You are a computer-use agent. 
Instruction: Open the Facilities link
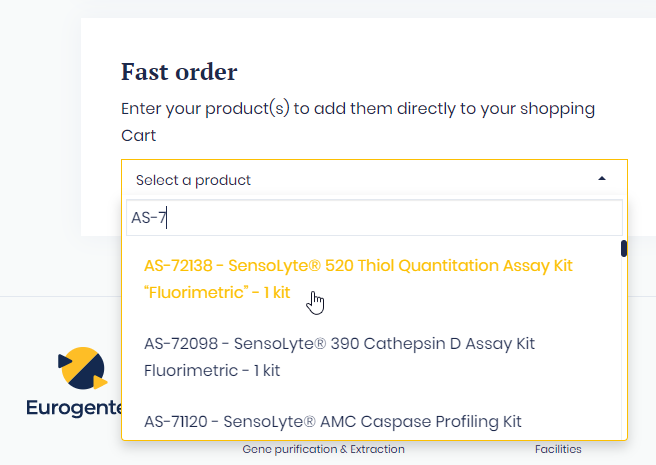click(x=558, y=450)
